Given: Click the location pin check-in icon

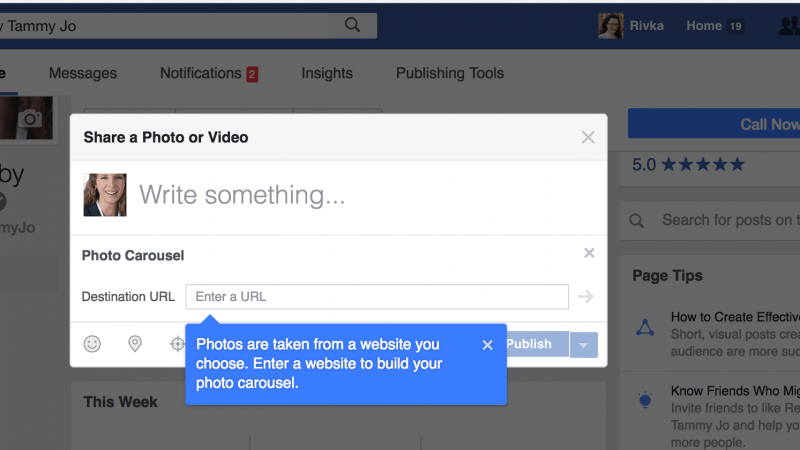Looking at the screenshot, I should click(135, 344).
